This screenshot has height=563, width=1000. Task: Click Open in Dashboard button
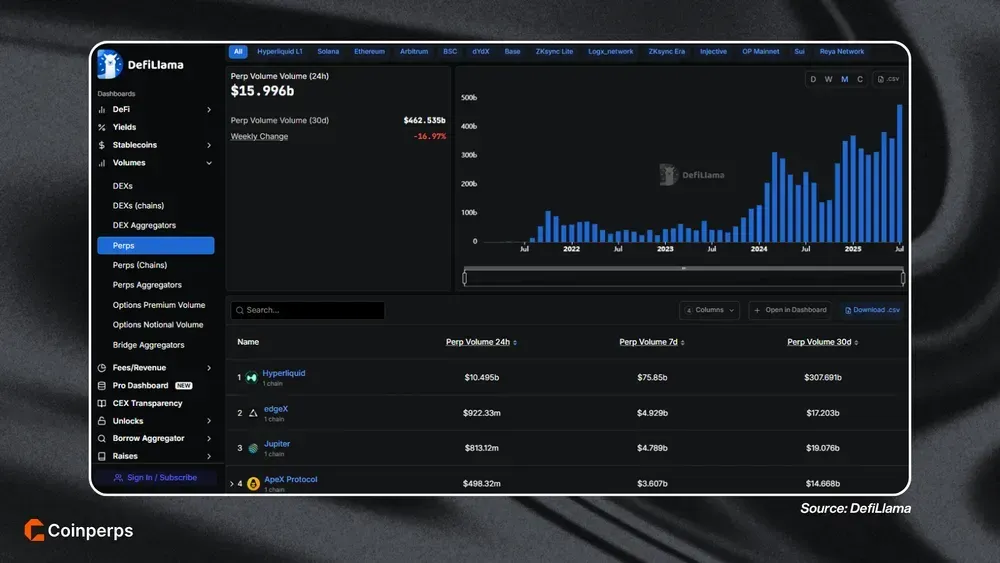tap(790, 311)
